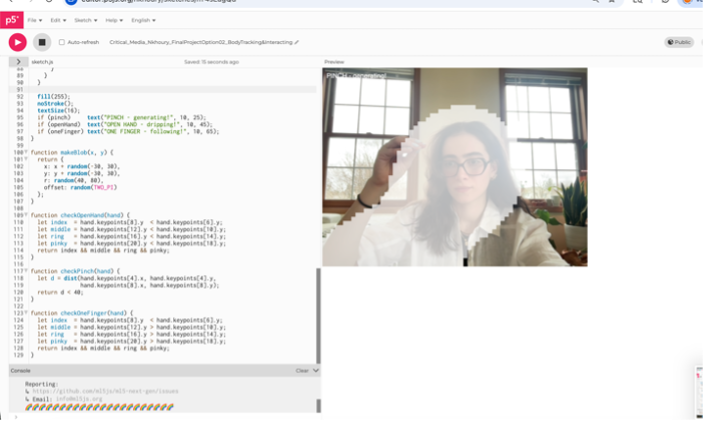The image size is (705, 424).
Task: Click the 'offset: random(TWO_PI)' line
Action: pyautogui.click(x=80, y=187)
